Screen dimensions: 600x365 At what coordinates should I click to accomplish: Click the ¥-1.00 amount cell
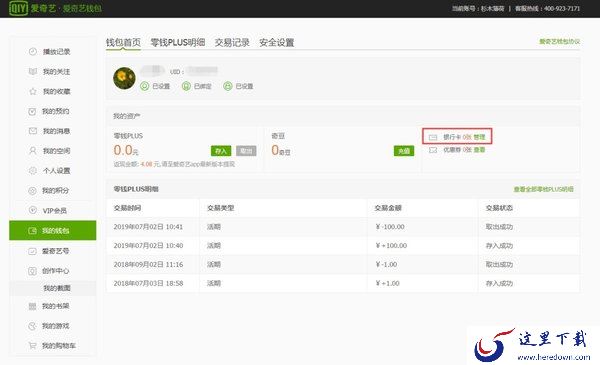click(x=386, y=264)
